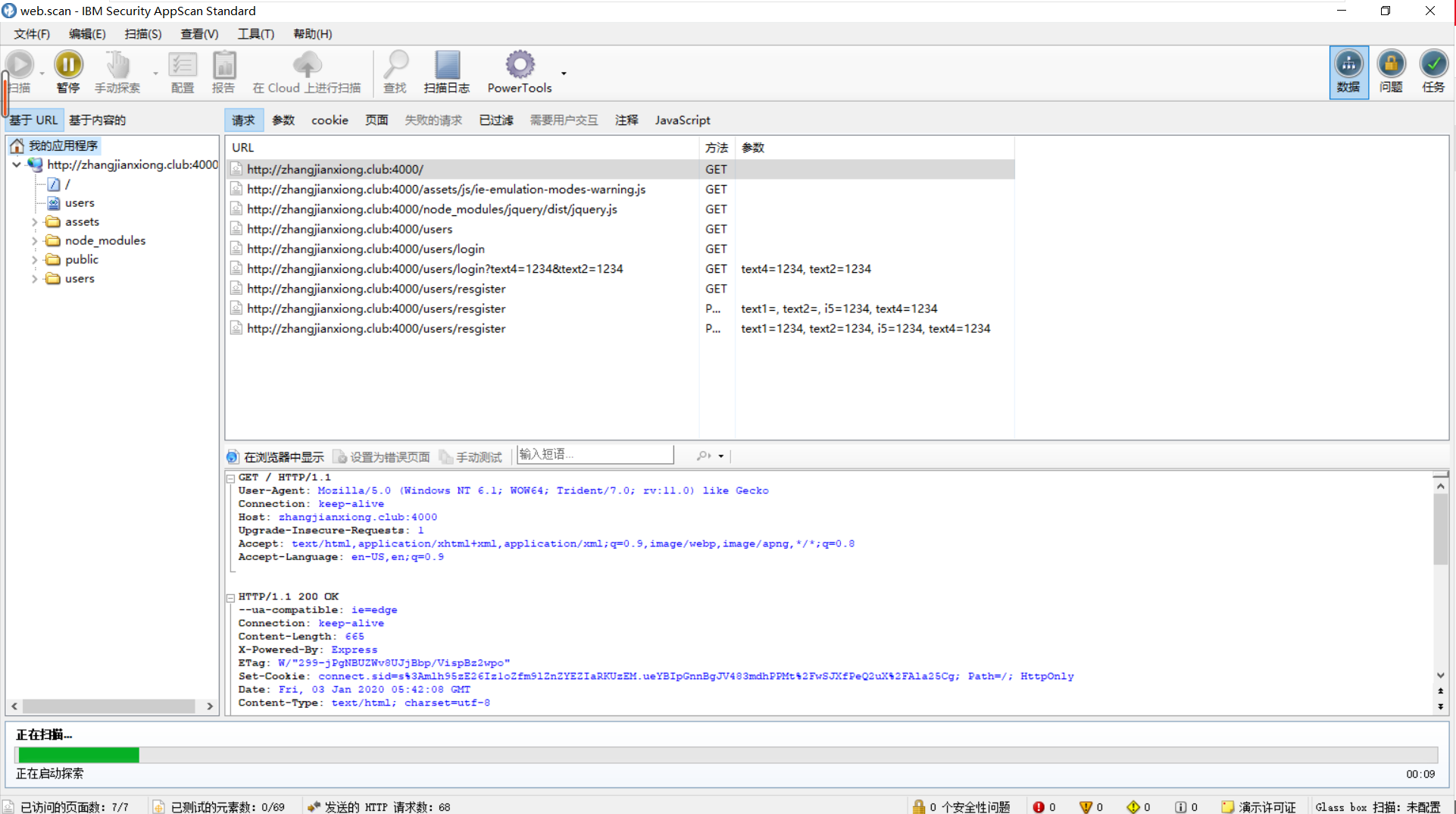Switch to JavaScript tab

[683, 121]
